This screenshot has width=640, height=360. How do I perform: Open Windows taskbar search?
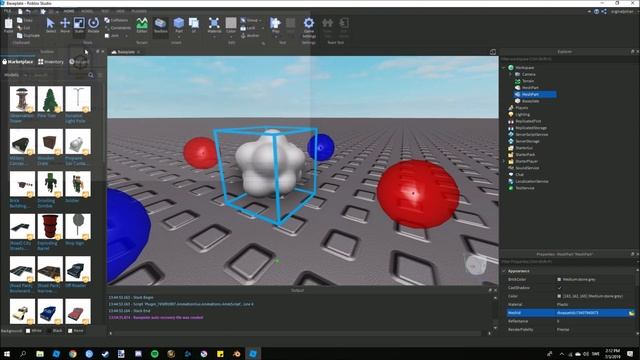tap(23, 353)
